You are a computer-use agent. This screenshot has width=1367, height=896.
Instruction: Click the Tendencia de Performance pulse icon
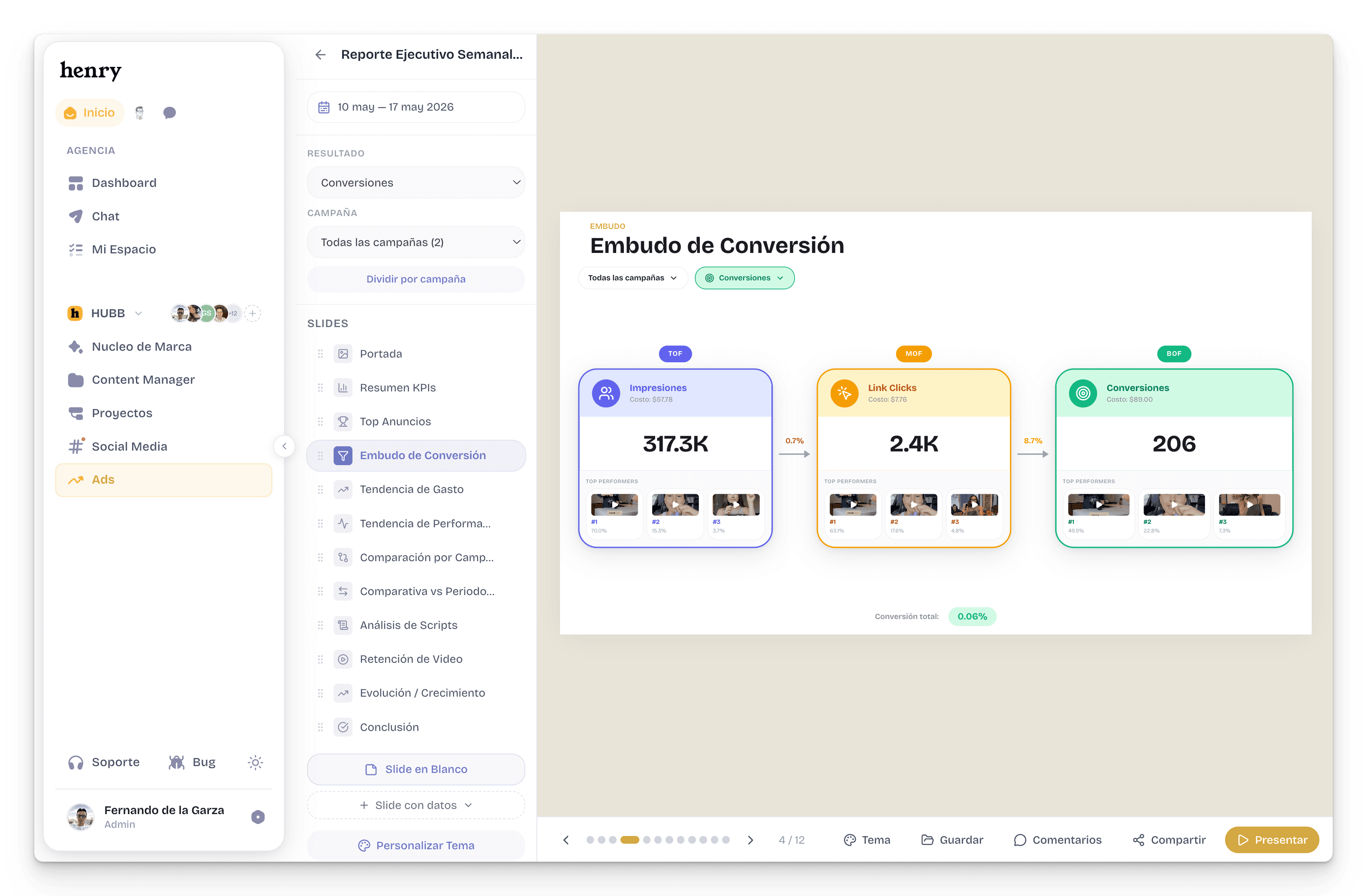point(343,523)
